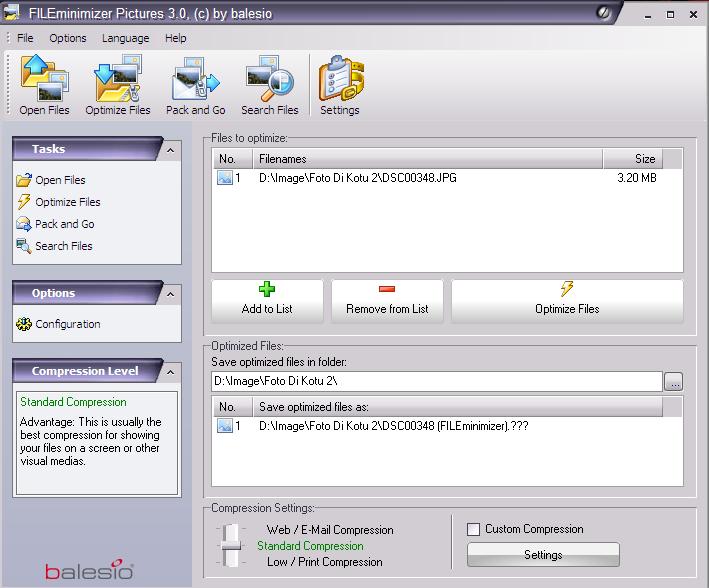Click the Search Files magnifier icon in Tasks
The height and width of the screenshot is (588, 709).
(24, 246)
